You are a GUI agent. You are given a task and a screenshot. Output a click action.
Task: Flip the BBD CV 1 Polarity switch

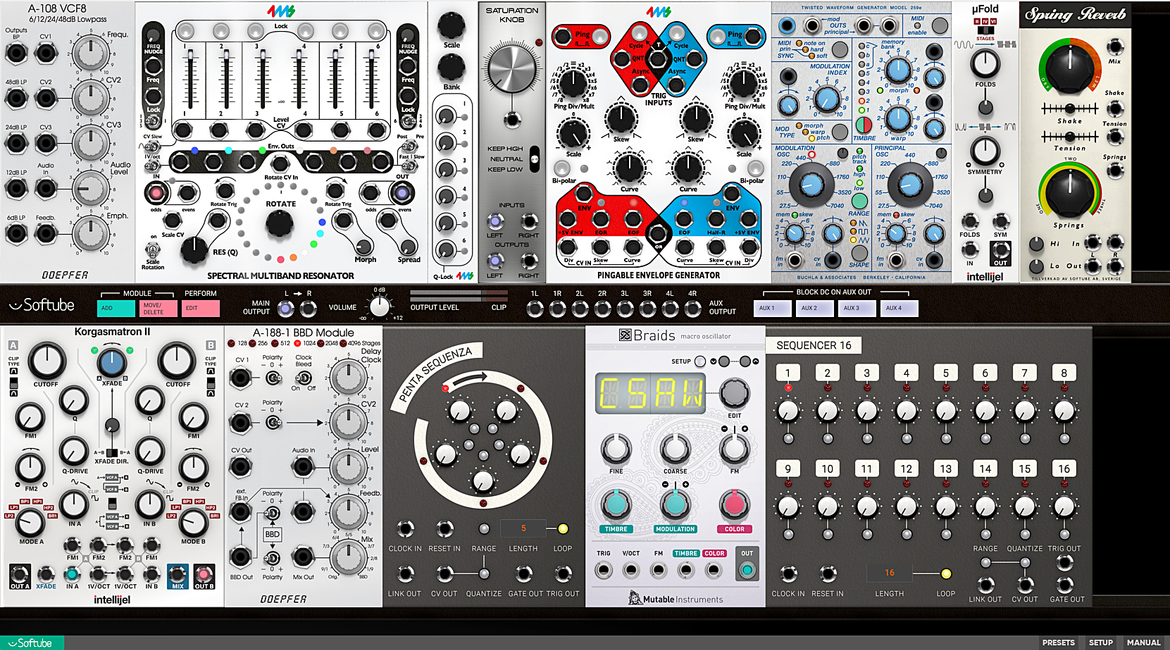pyautogui.click(x=273, y=378)
